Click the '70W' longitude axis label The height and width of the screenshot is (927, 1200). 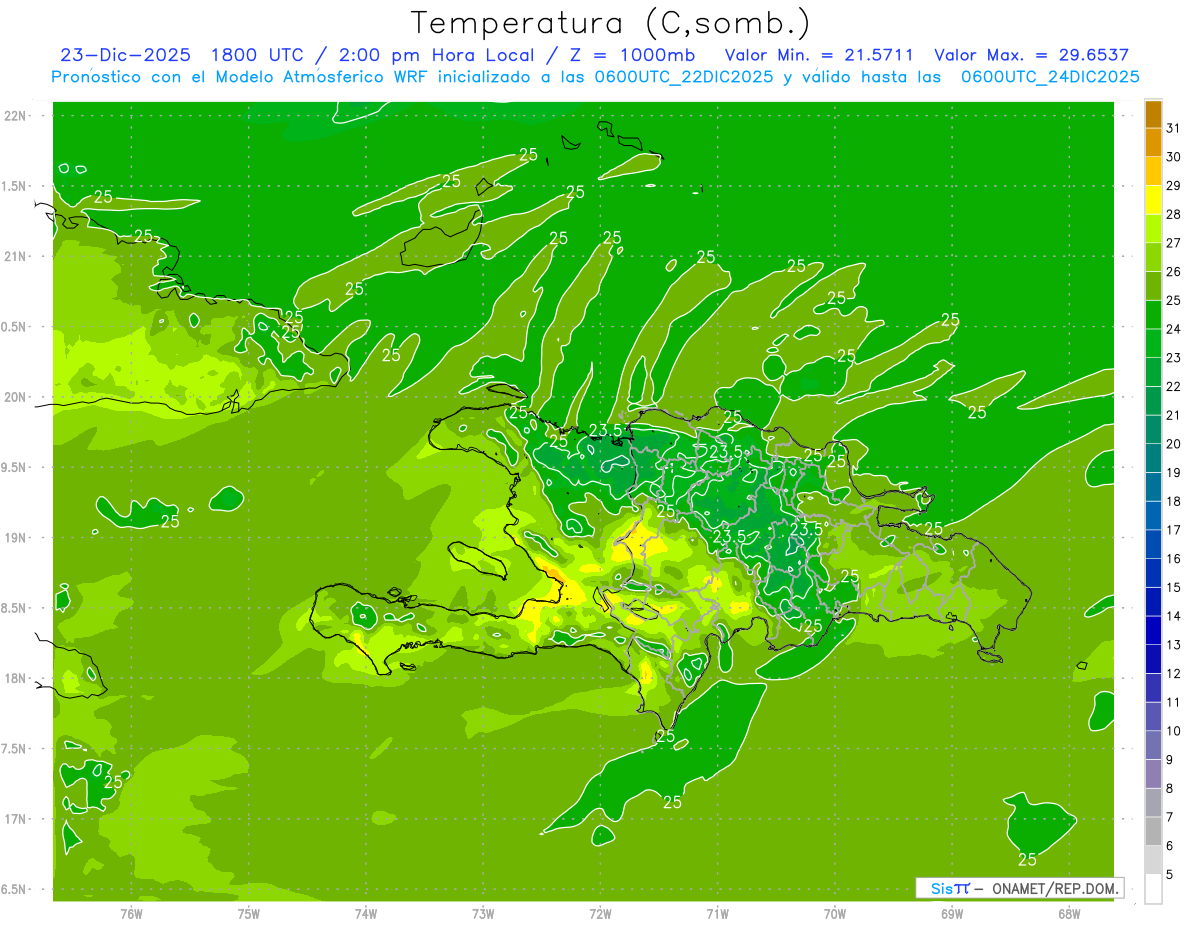(835, 913)
